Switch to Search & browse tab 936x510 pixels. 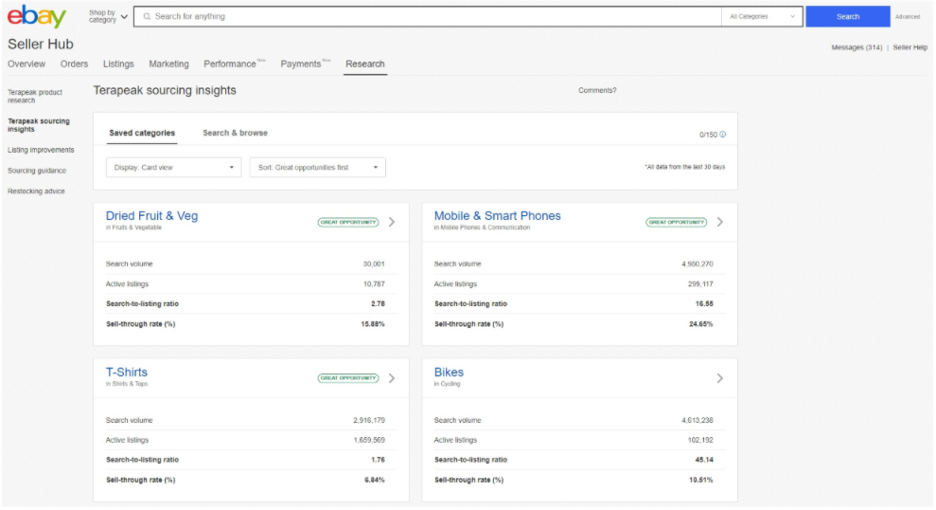[235, 133]
